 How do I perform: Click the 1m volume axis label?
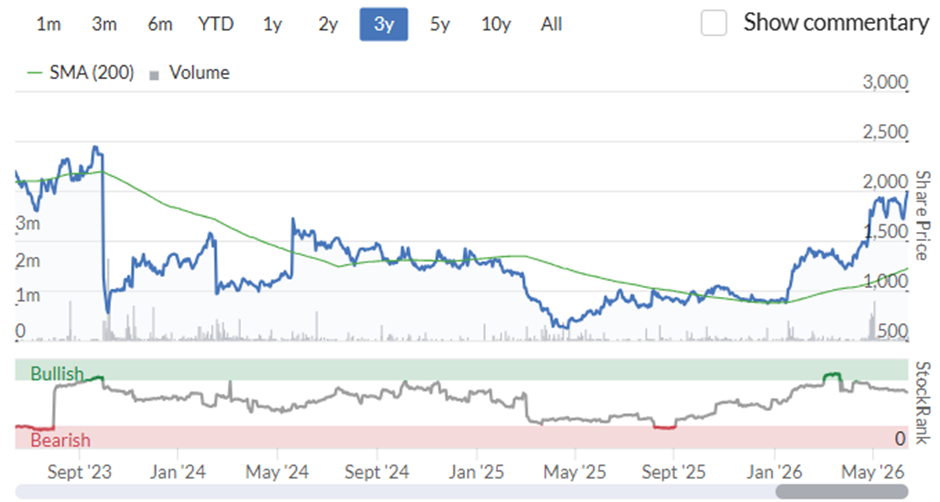coord(28,296)
